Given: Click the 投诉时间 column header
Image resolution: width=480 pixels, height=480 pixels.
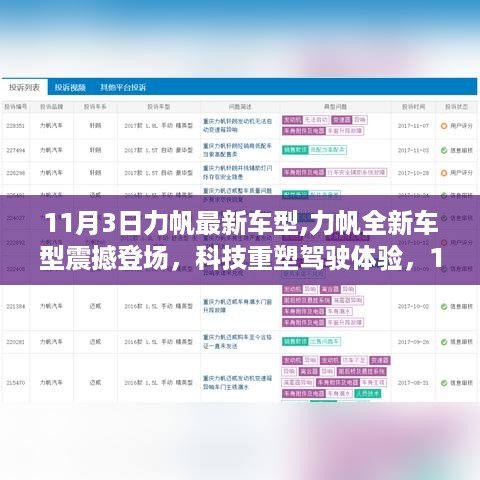Looking at the screenshot, I should coord(413,107).
